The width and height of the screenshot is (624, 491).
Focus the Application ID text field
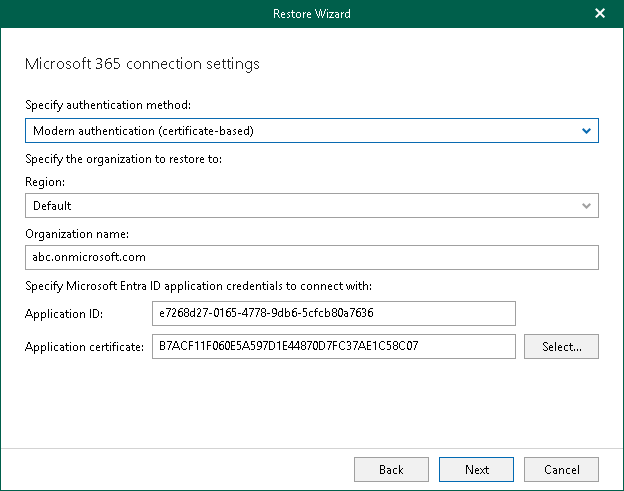tap(333, 314)
